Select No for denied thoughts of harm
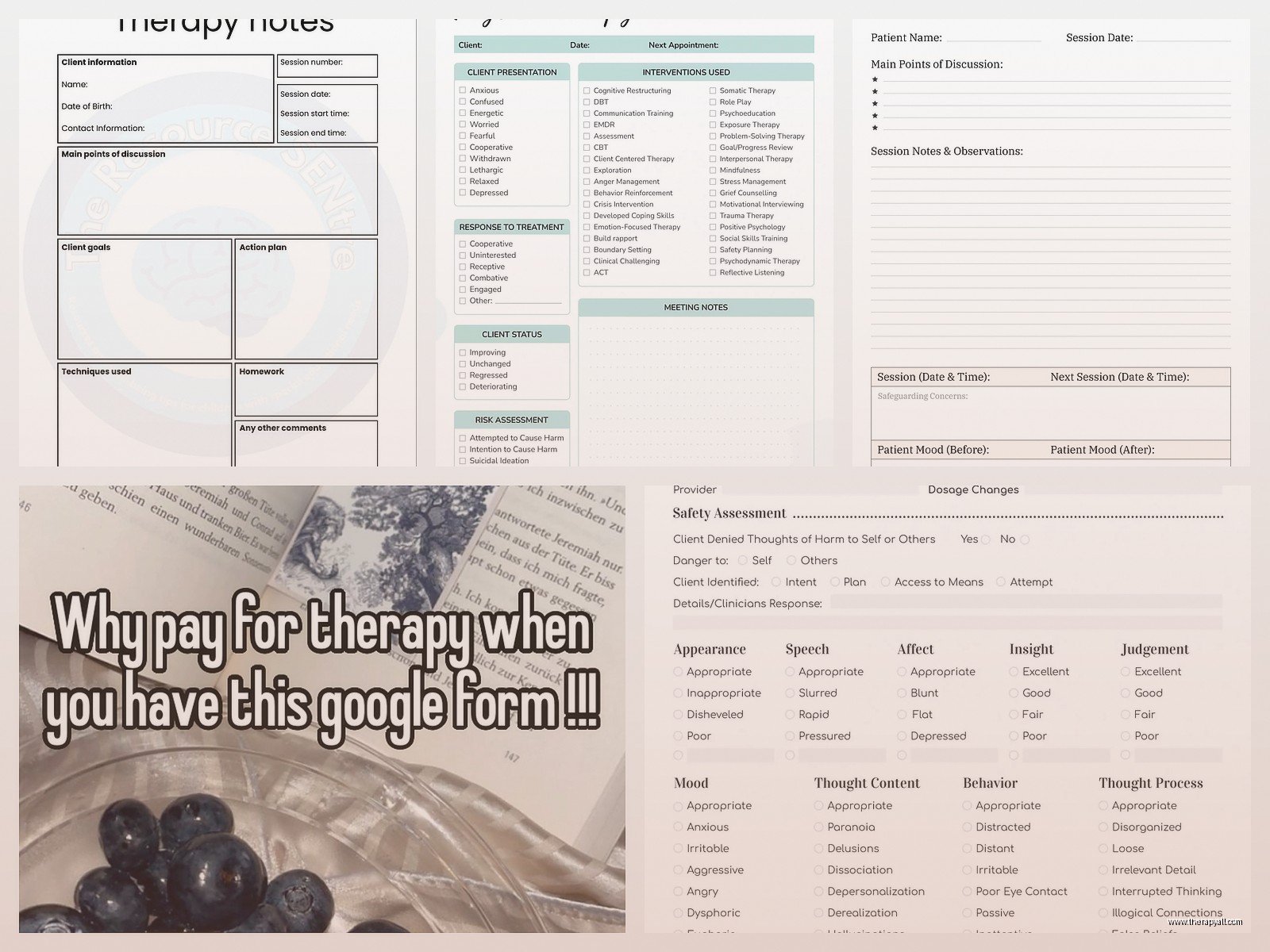 coord(1025,539)
